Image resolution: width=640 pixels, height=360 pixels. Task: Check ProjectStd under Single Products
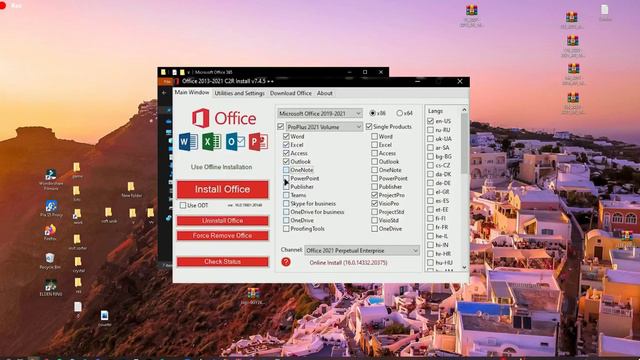(374, 212)
